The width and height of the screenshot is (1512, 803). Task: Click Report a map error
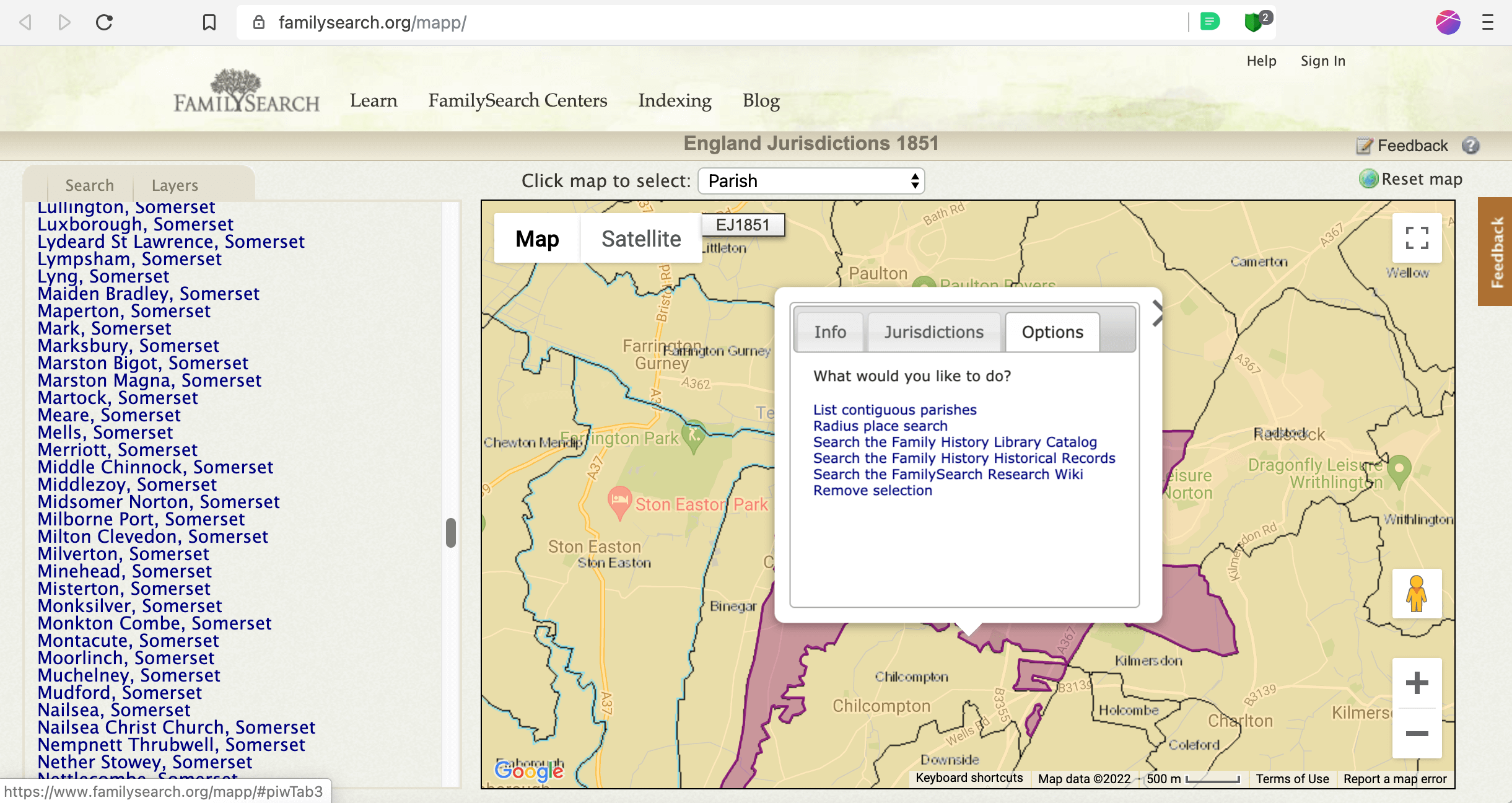click(1395, 779)
